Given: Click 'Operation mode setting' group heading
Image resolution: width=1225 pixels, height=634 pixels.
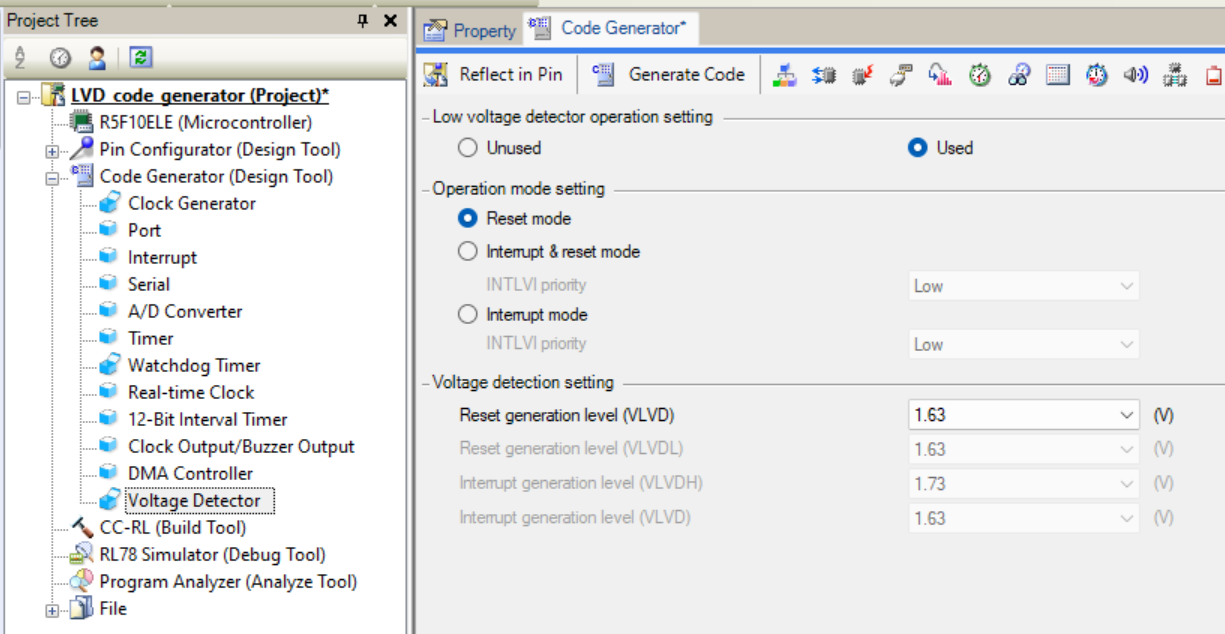Looking at the screenshot, I should (x=518, y=189).
